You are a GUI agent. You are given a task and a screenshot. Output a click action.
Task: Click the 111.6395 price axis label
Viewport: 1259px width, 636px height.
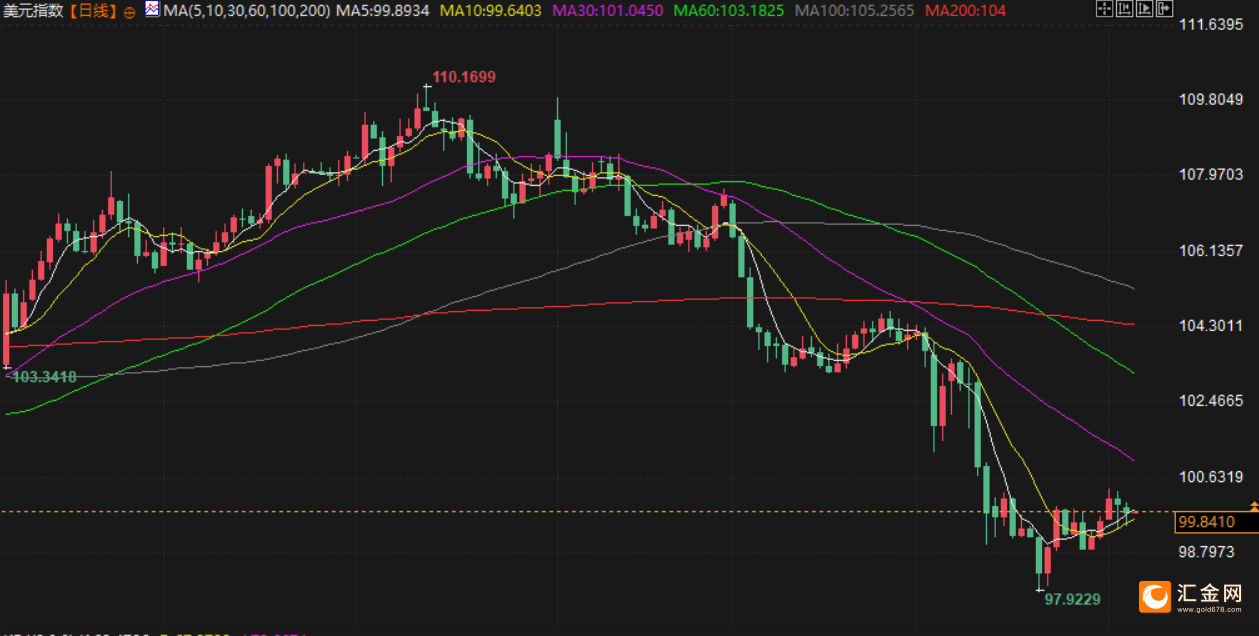click(x=1211, y=25)
